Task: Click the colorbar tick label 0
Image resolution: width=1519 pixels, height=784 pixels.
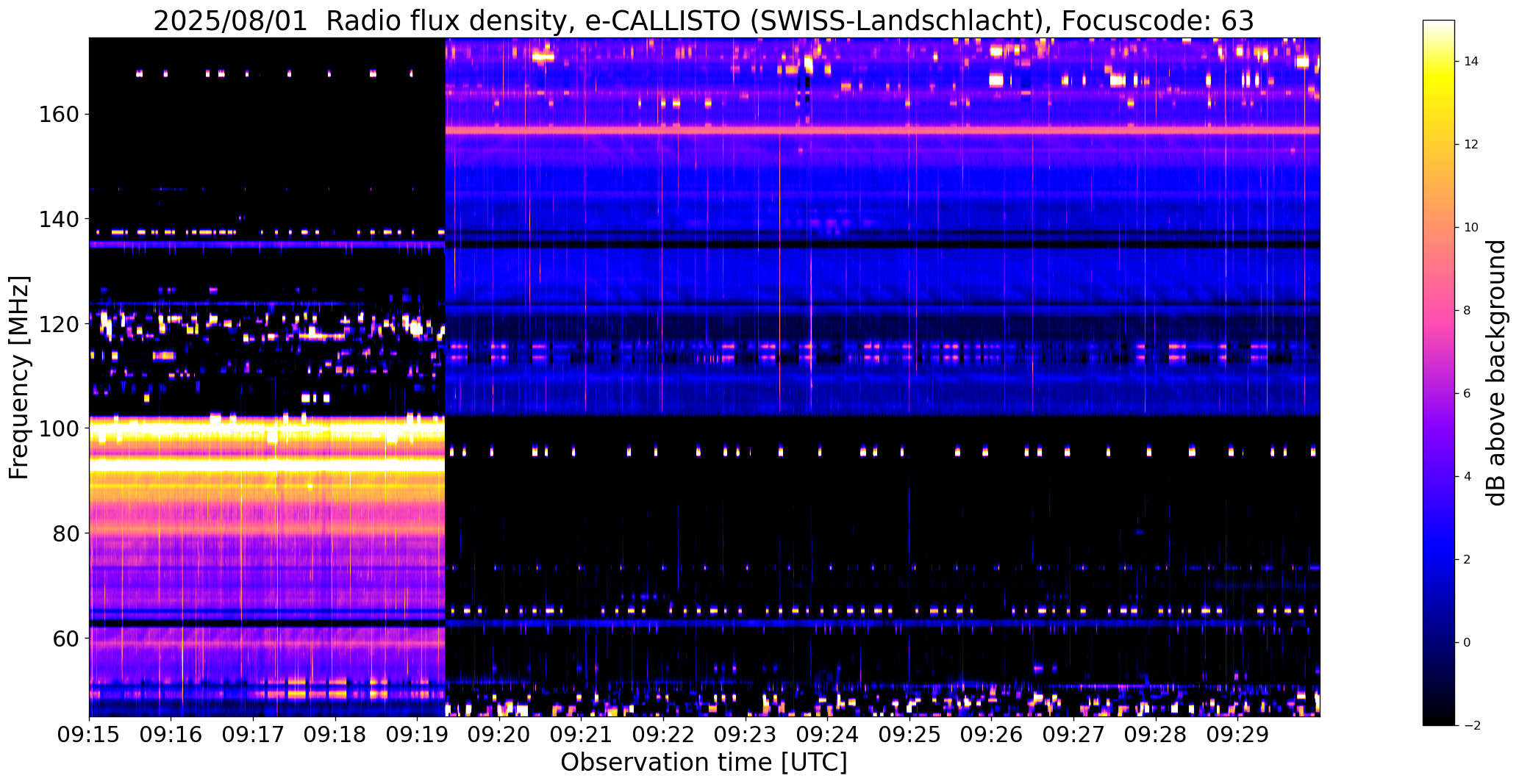Action: click(1468, 643)
